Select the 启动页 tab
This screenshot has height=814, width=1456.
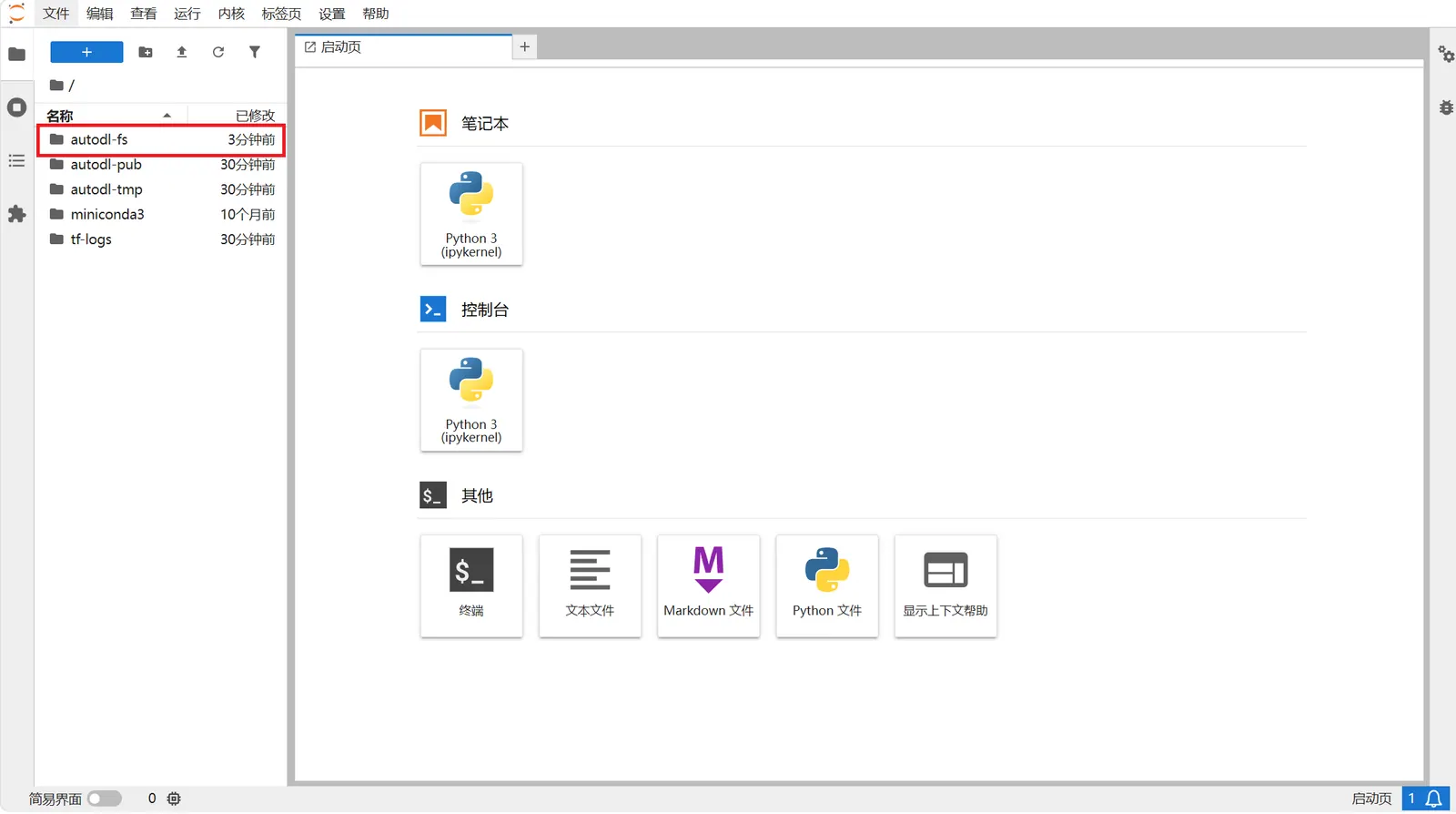(341, 47)
